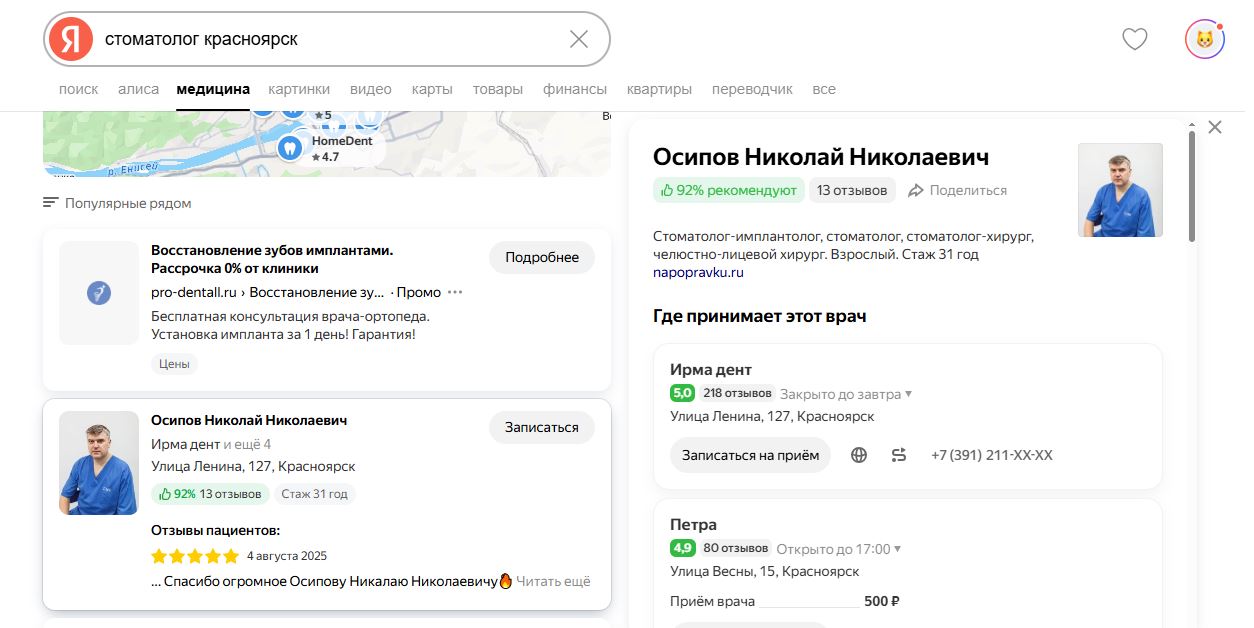Image resolution: width=1254 pixels, height=628 pixels.
Task: Click the doctor photo in details panel
Action: pyautogui.click(x=1120, y=190)
